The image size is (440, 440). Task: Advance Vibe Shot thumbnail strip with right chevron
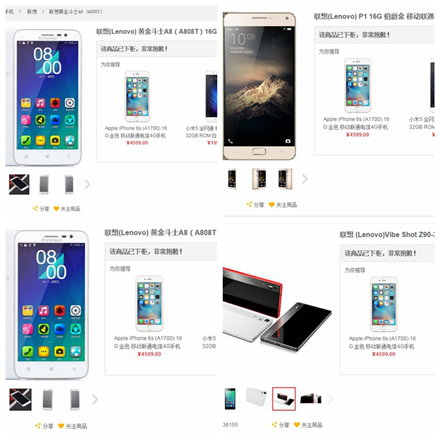[x=330, y=398]
